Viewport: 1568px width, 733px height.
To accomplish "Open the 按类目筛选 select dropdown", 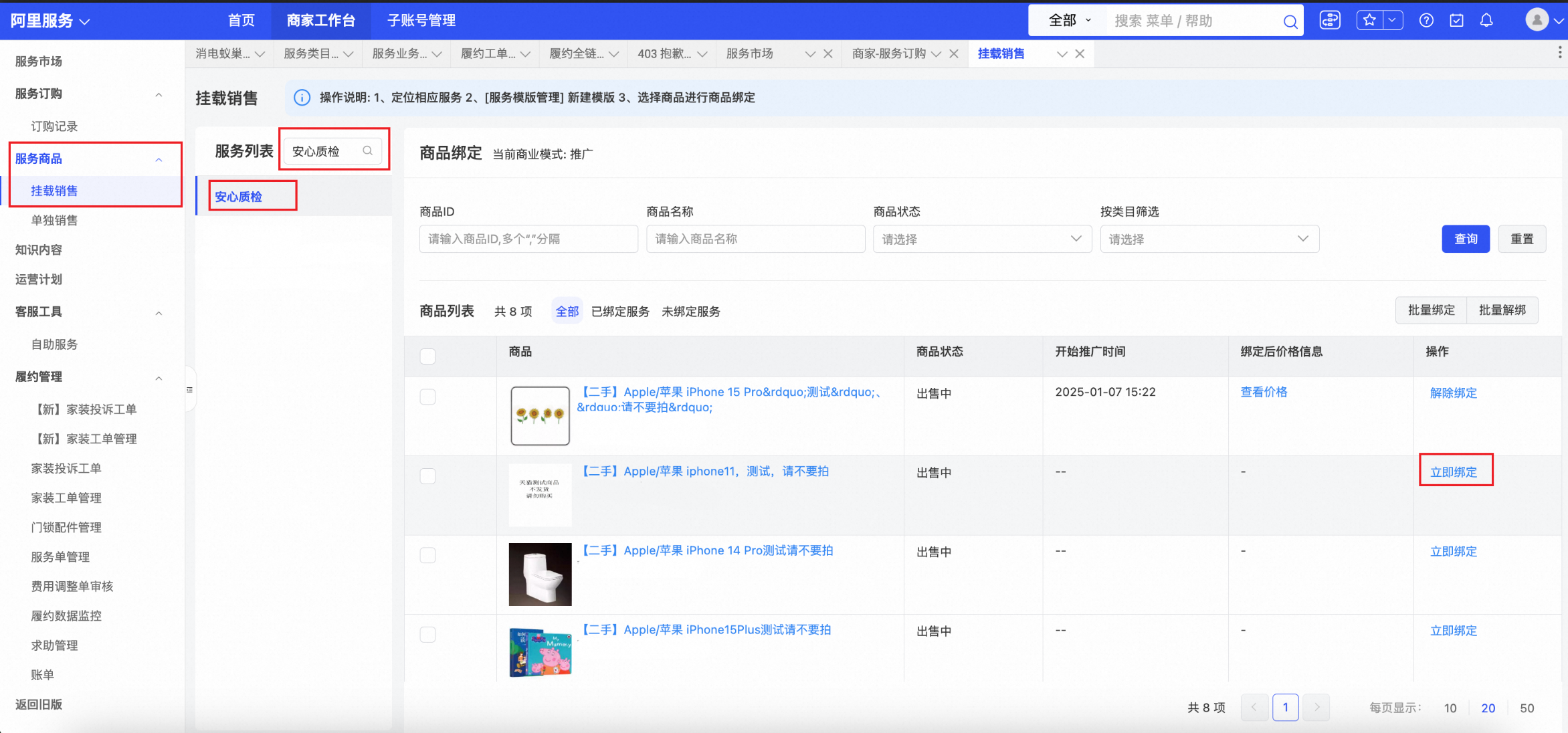I will (x=1209, y=239).
